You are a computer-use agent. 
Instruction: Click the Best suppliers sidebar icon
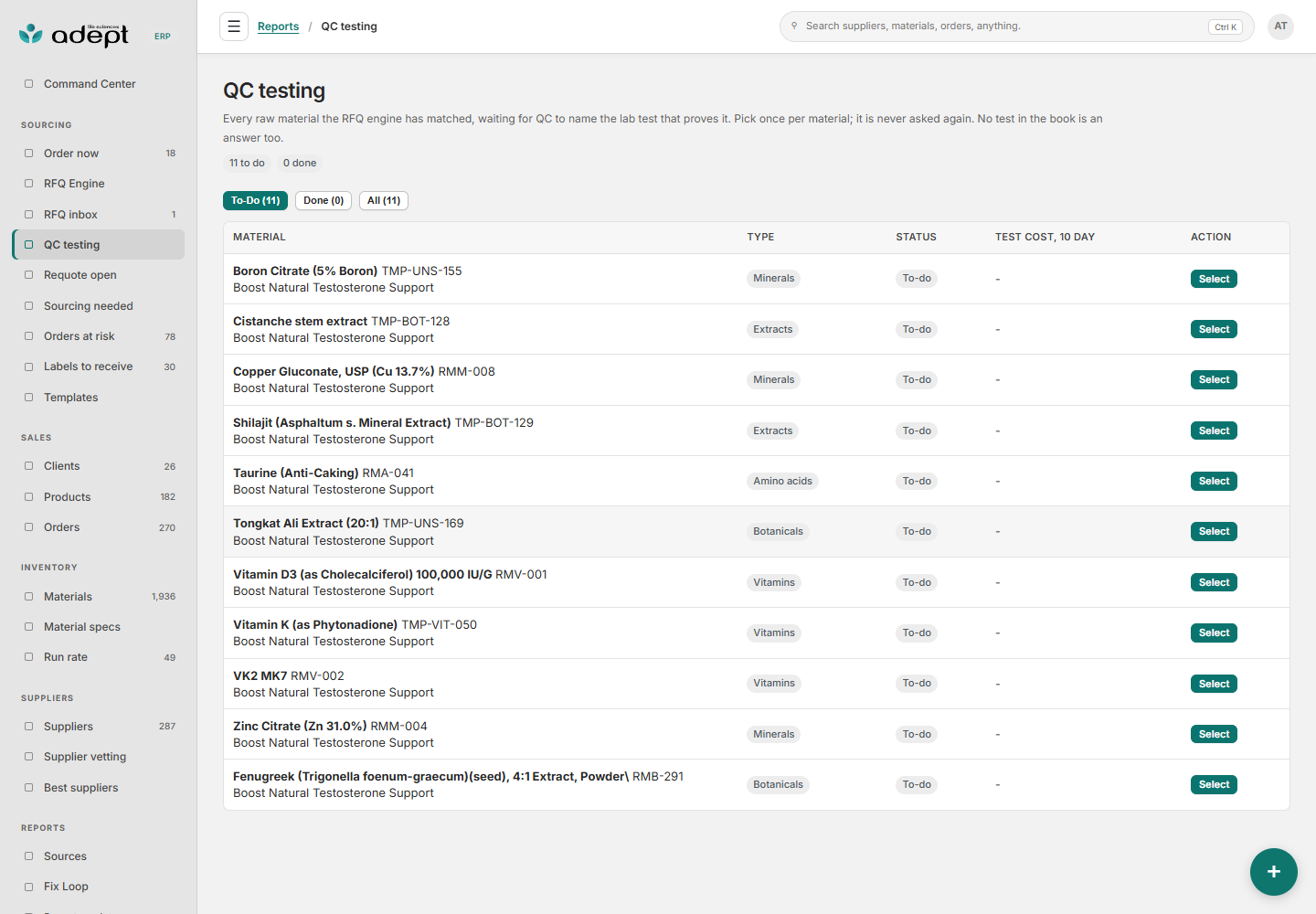[x=28, y=788]
